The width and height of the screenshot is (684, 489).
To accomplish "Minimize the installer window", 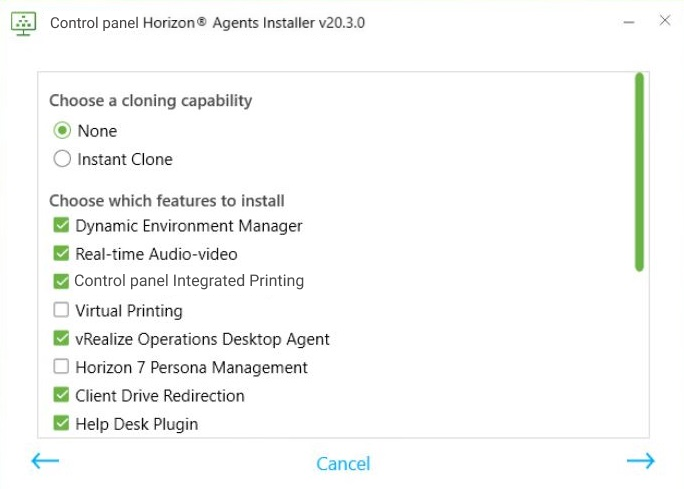I will click(x=628, y=21).
